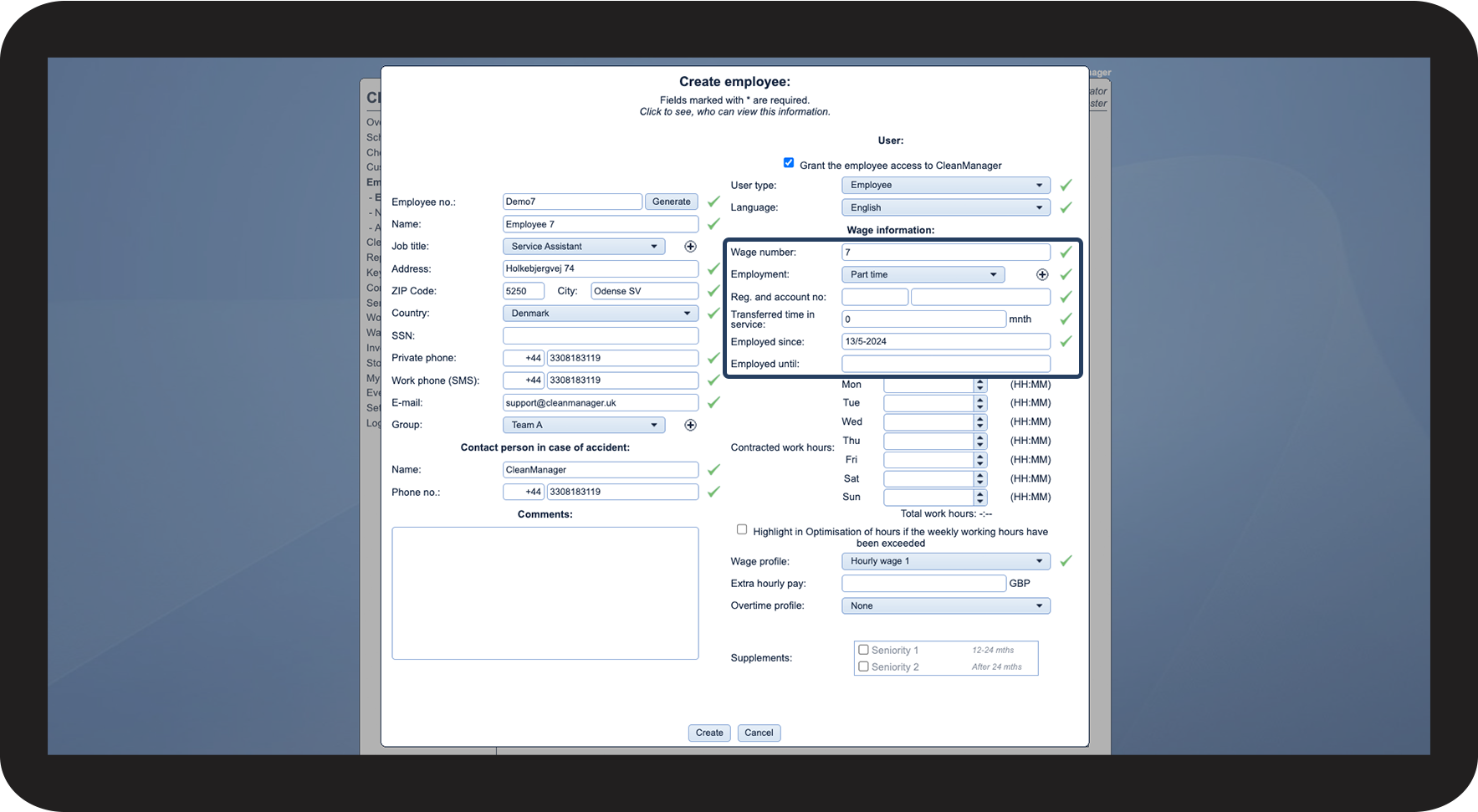The width and height of the screenshot is (1478, 812).
Task: Enable highlight in Optimisation of hours checkbox
Action: [x=742, y=529]
